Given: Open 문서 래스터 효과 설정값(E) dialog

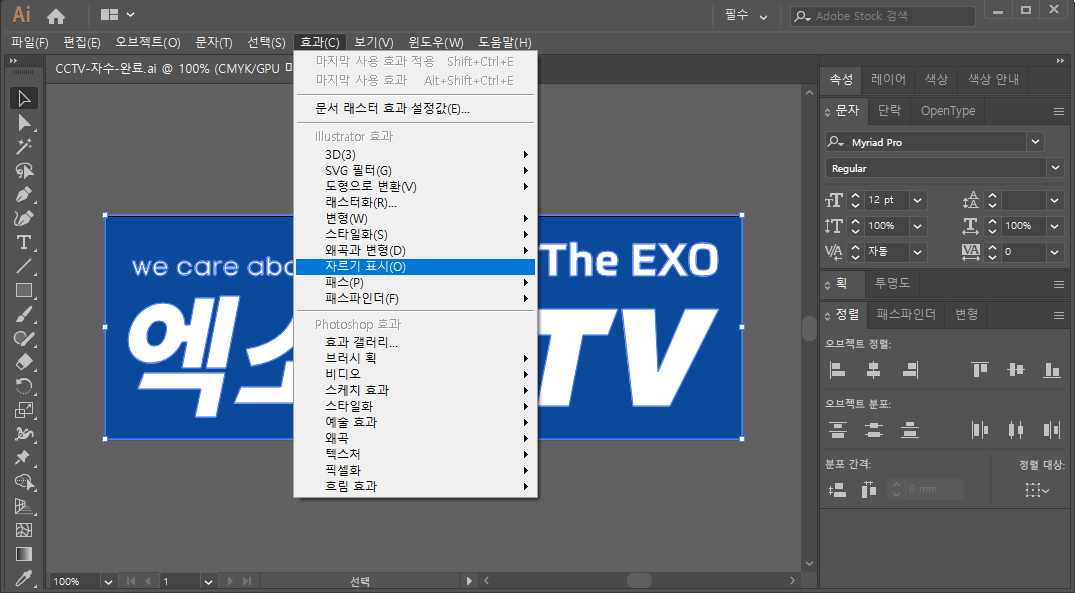Looking at the screenshot, I should (415, 108).
